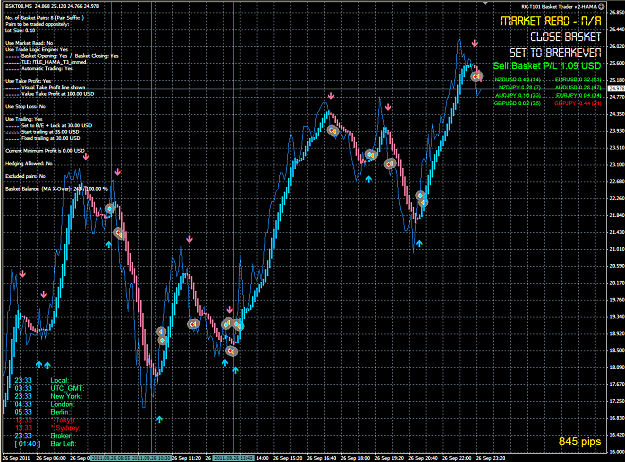Click the Use Stop Loss: No line
Screen dimensions: 625x462
tap(25, 106)
